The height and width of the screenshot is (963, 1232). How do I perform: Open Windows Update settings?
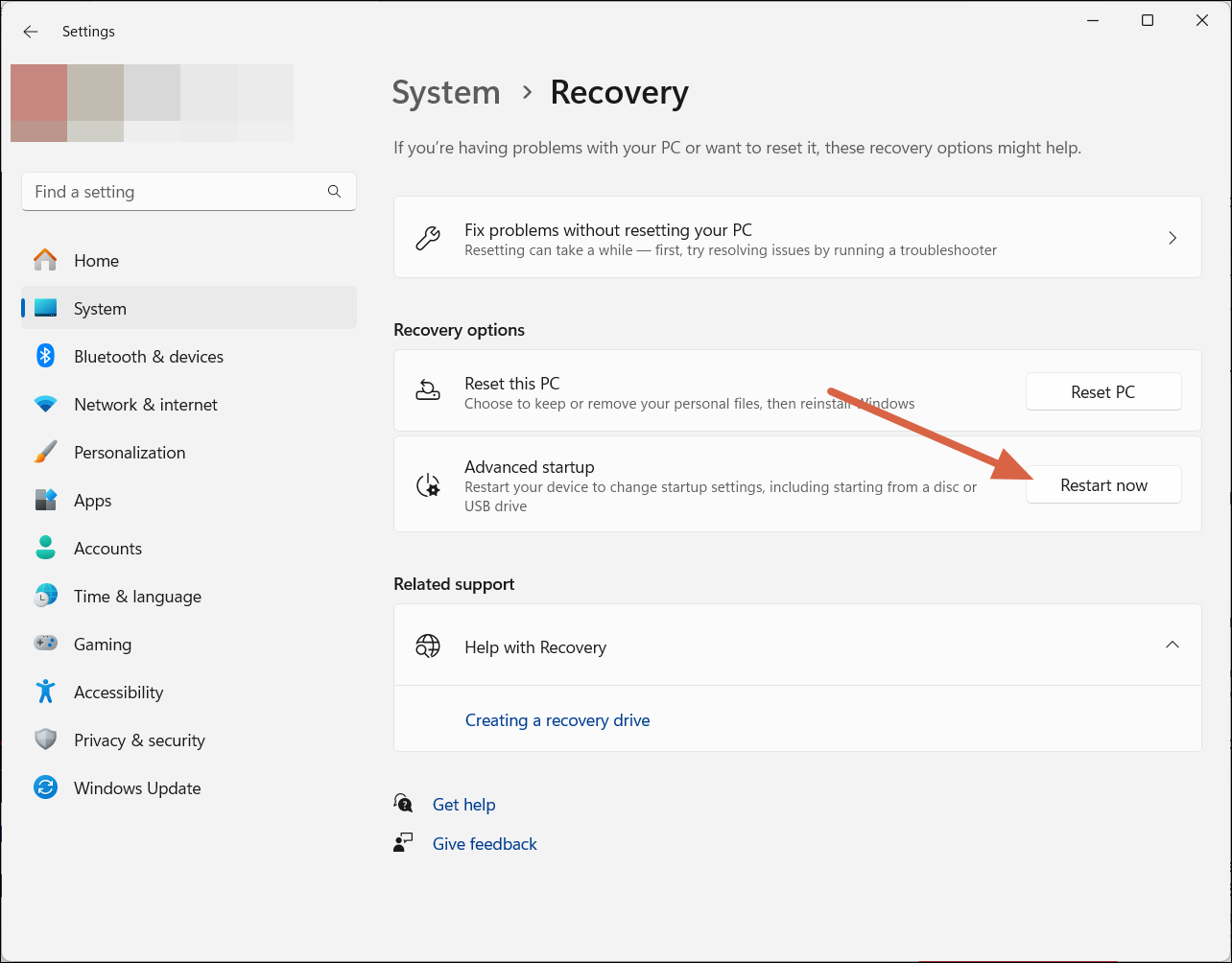pyautogui.click(x=137, y=787)
